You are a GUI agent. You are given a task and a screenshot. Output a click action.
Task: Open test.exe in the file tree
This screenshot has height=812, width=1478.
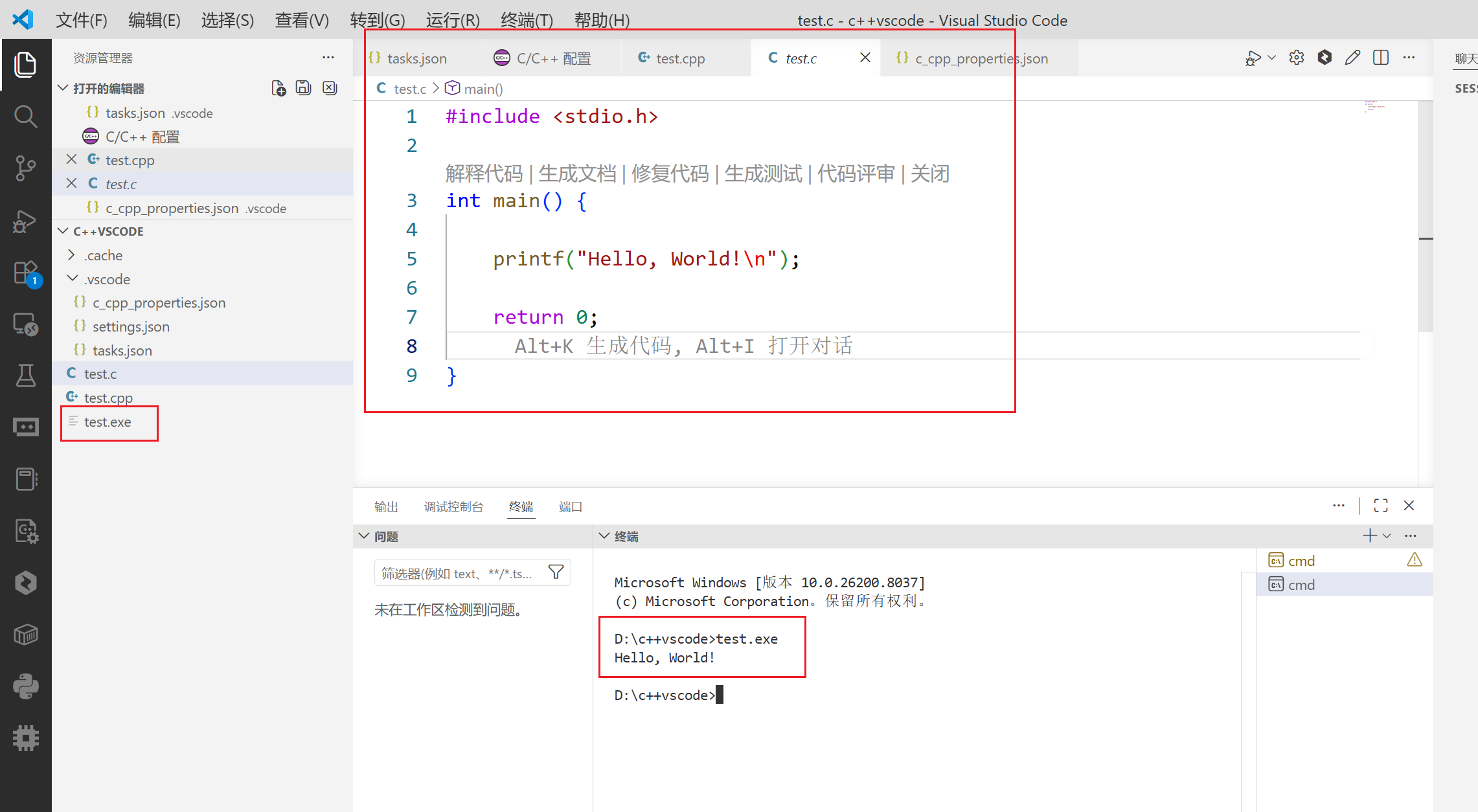108,422
